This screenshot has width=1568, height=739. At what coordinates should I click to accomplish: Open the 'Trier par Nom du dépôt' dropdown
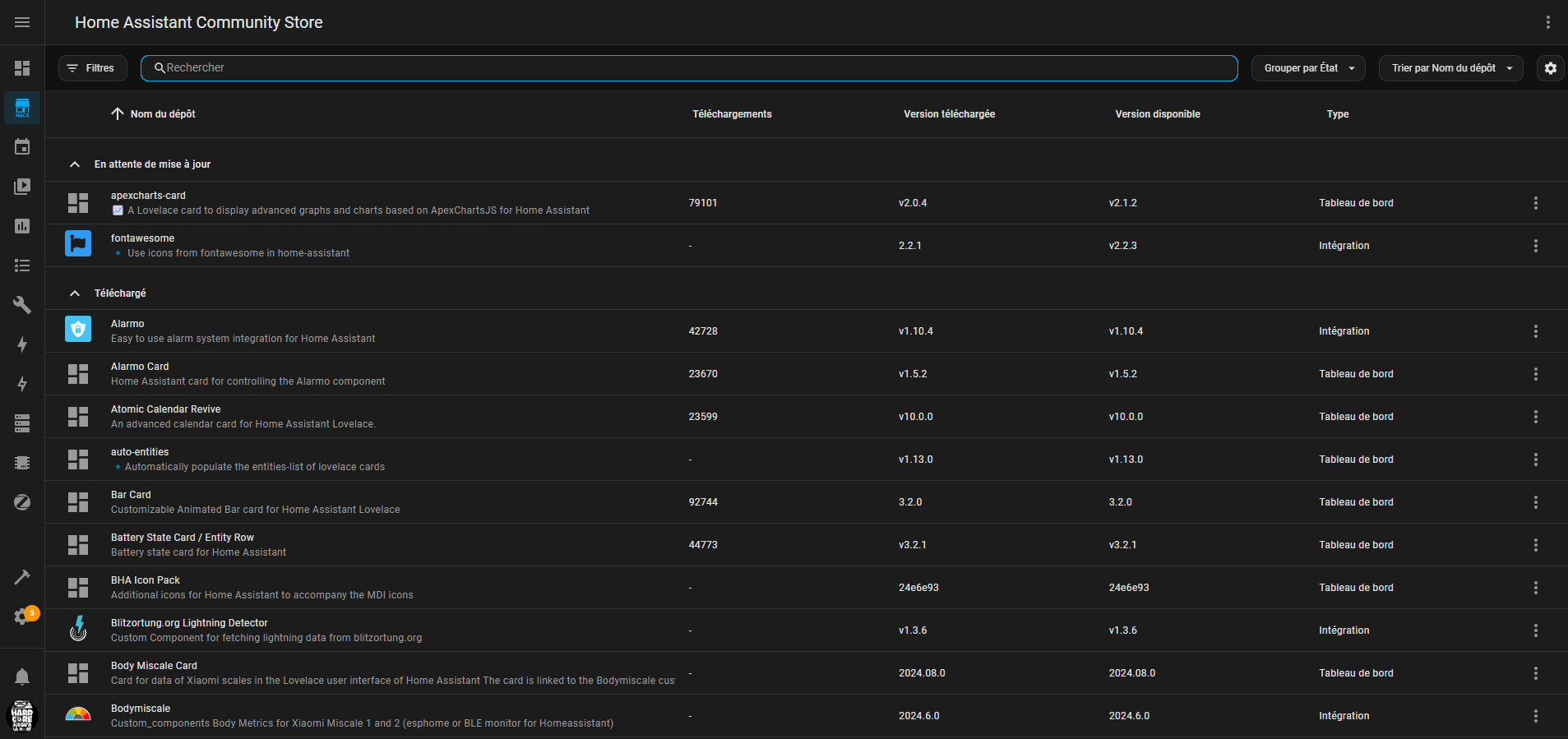click(1450, 68)
